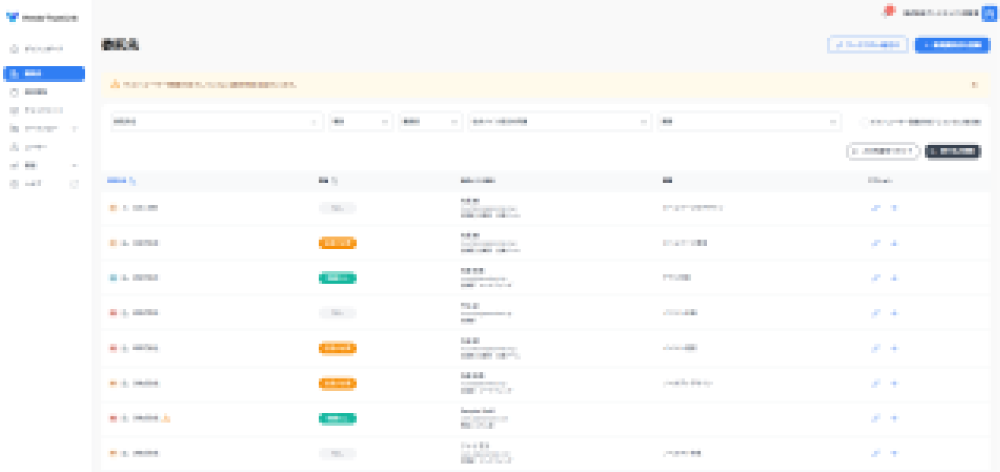Screen dimensions: 1000x472
Task: Click the external link icon in the sidebar
Action: coord(74,184)
